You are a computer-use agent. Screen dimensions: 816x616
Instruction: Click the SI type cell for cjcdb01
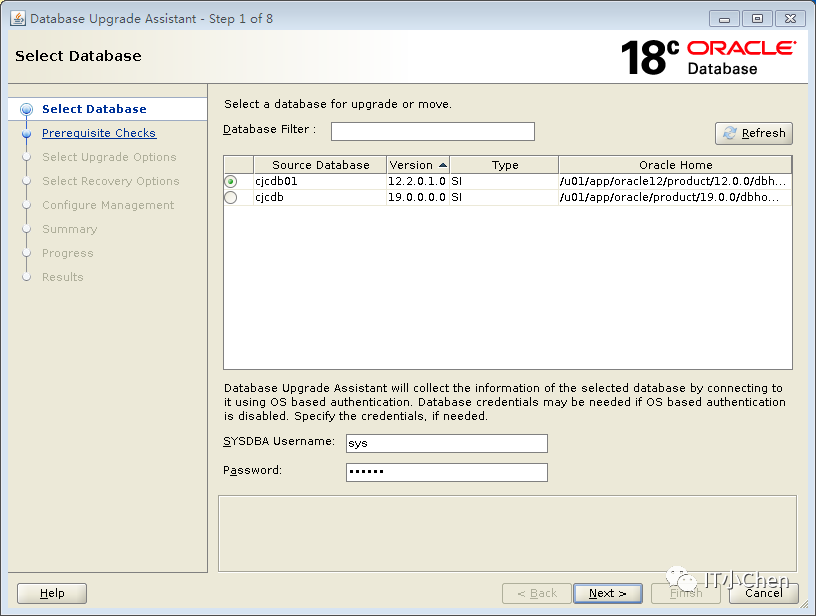[504, 181]
